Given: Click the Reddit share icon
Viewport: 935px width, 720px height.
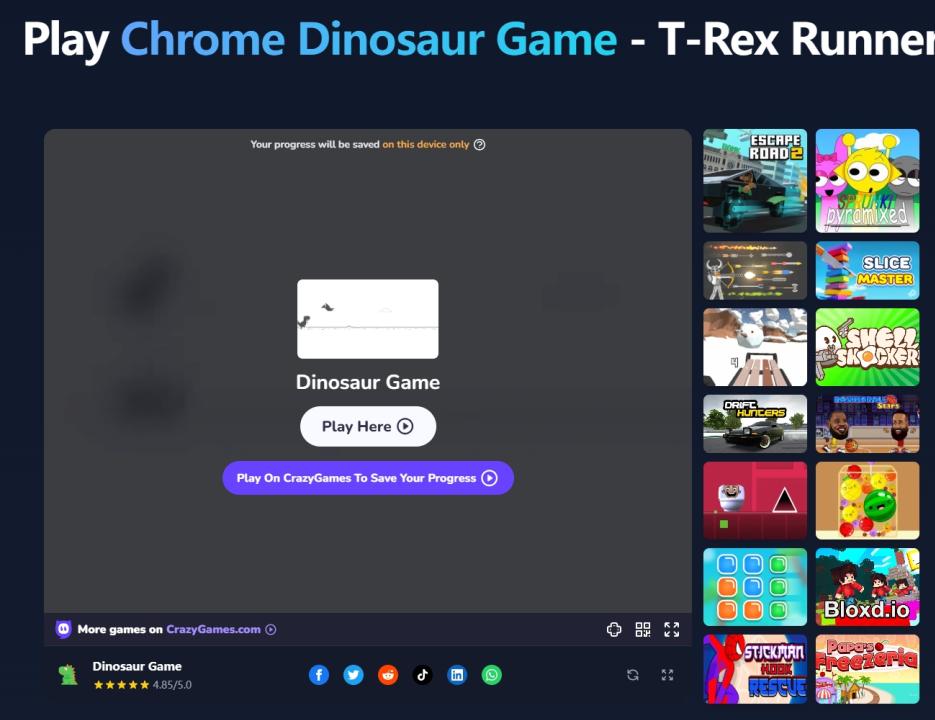Looking at the screenshot, I should coord(388,675).
